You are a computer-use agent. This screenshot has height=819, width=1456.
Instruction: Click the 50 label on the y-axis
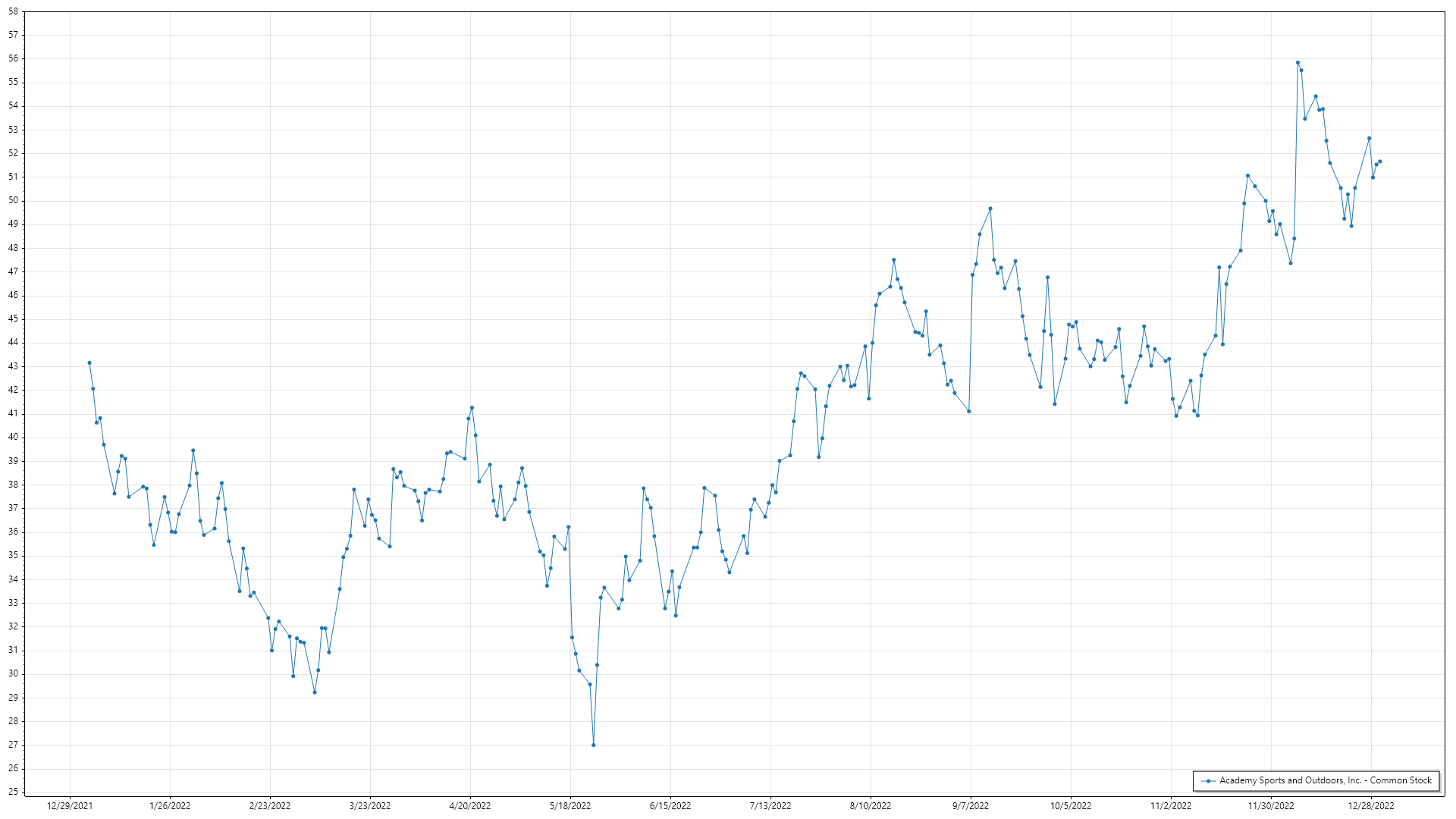[x=13, y=201]
